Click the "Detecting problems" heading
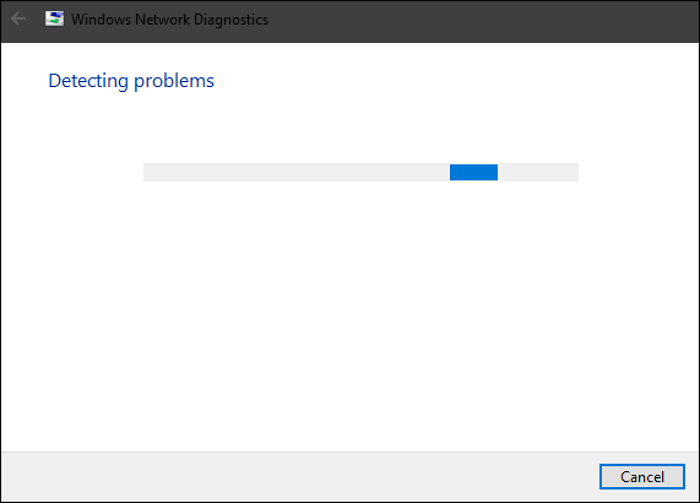 [x=131, y=81]
